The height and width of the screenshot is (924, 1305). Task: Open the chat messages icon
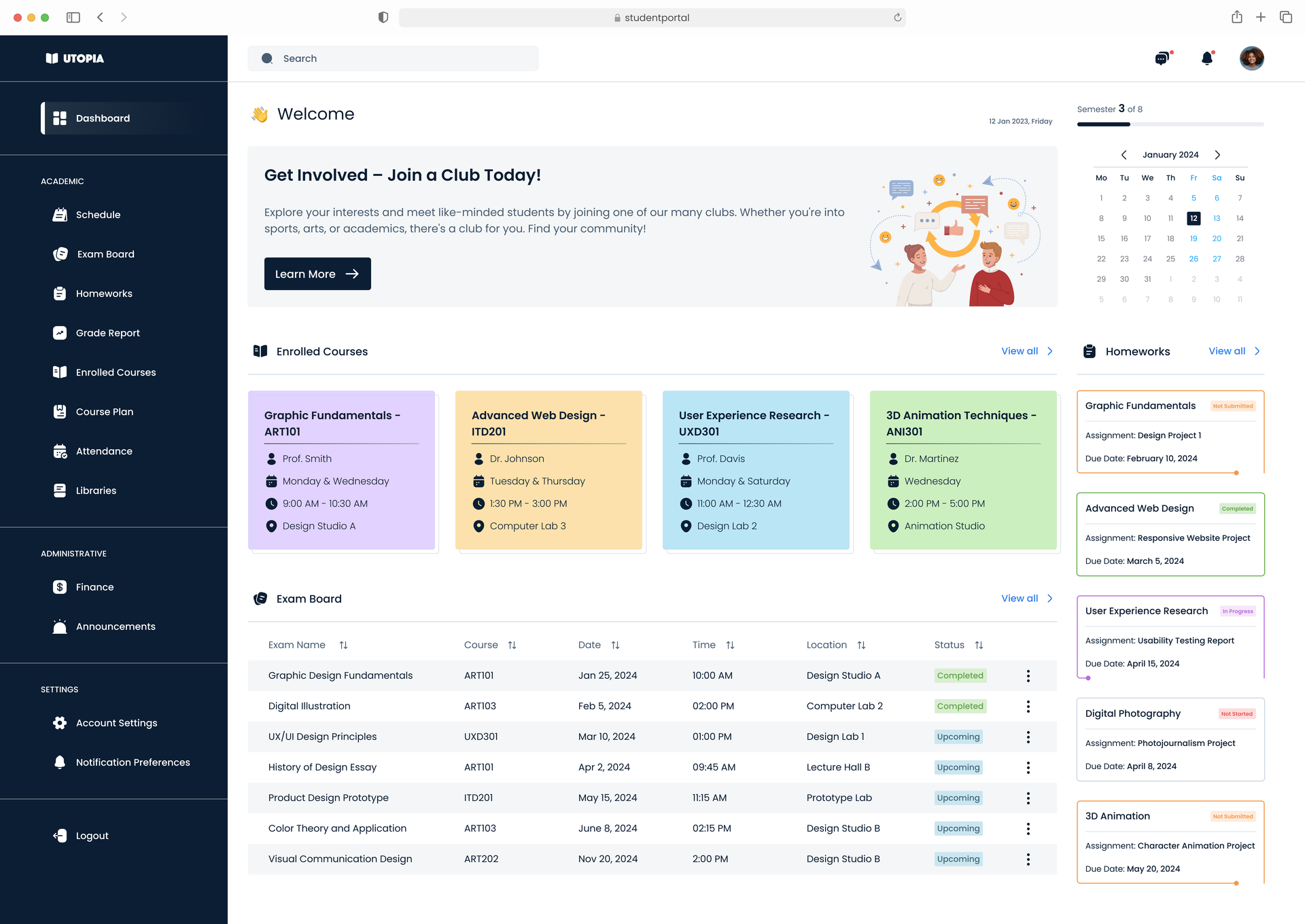click(x=1164, y=58)
